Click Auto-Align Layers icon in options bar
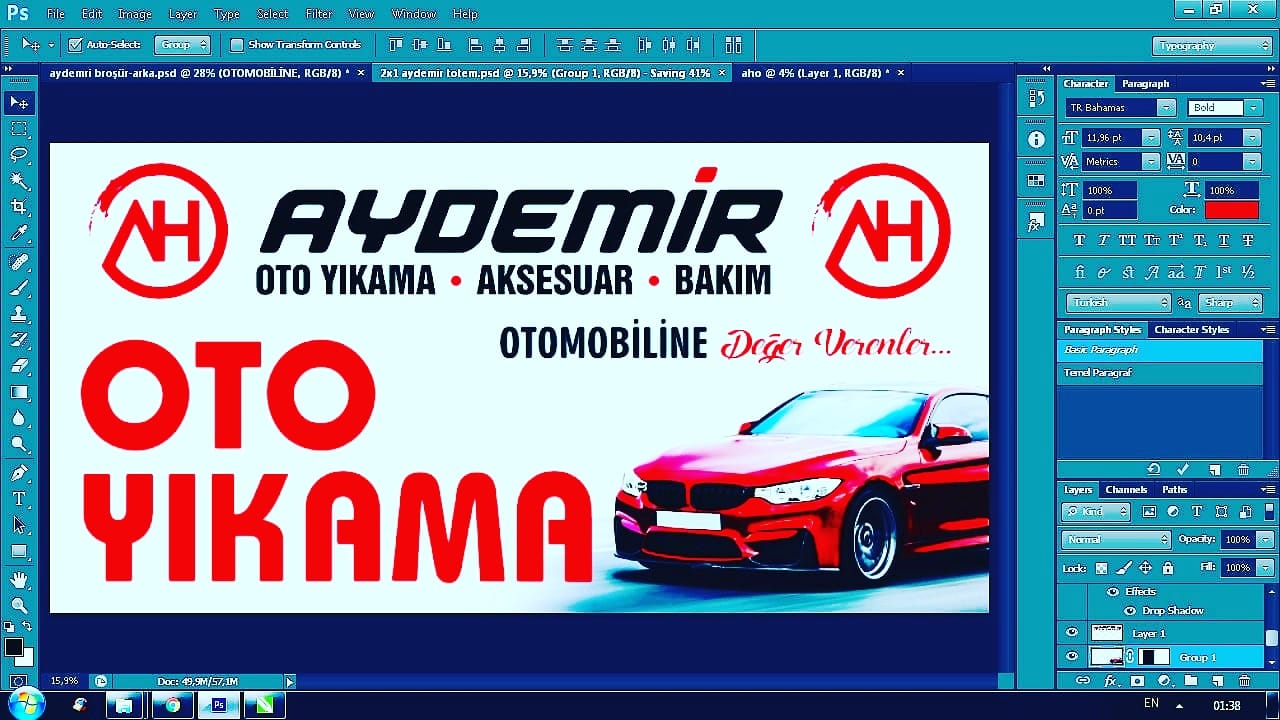This screenshot has height=720, width=1280. 734,45
